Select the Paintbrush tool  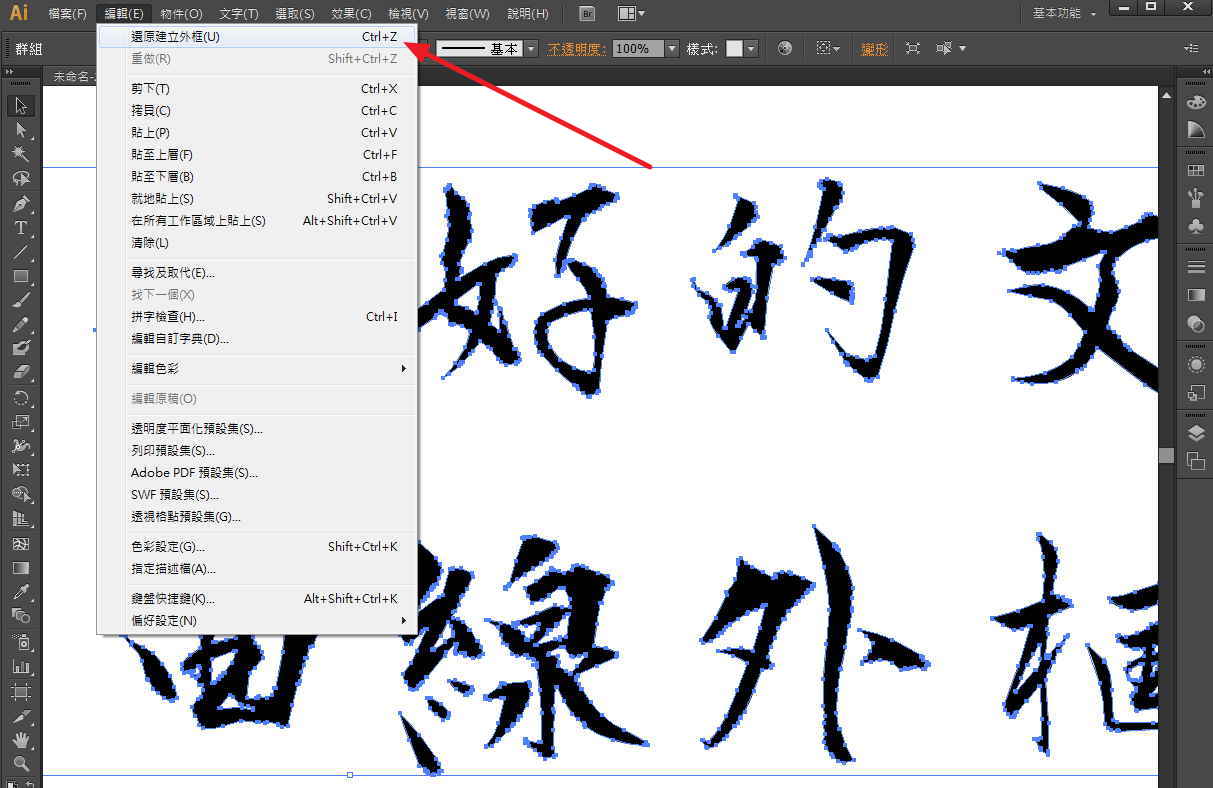pyautogui.click(x=21, y=300)
